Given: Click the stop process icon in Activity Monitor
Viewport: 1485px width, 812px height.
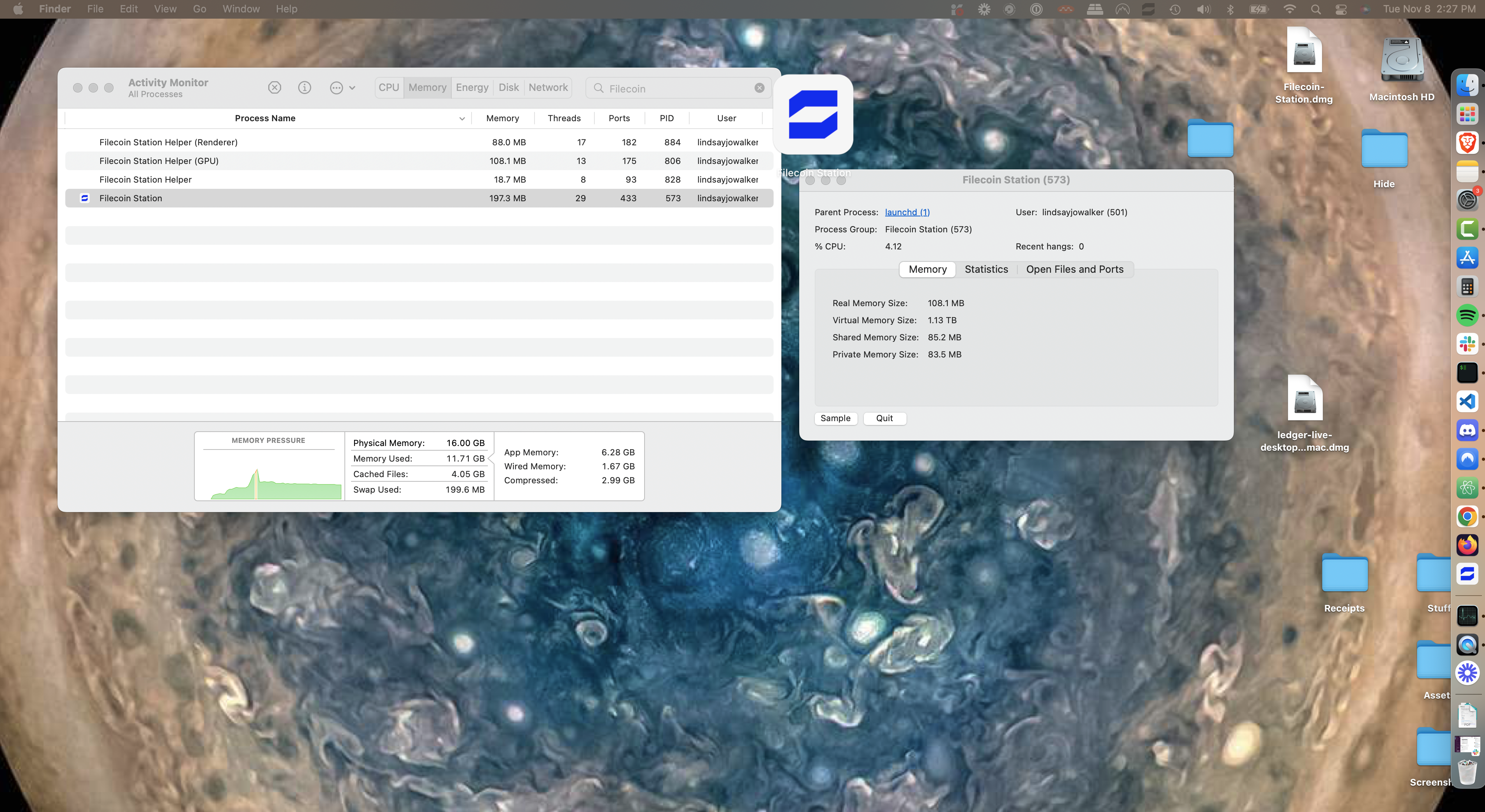Looking at the screenshot, I should coord(274,87).
